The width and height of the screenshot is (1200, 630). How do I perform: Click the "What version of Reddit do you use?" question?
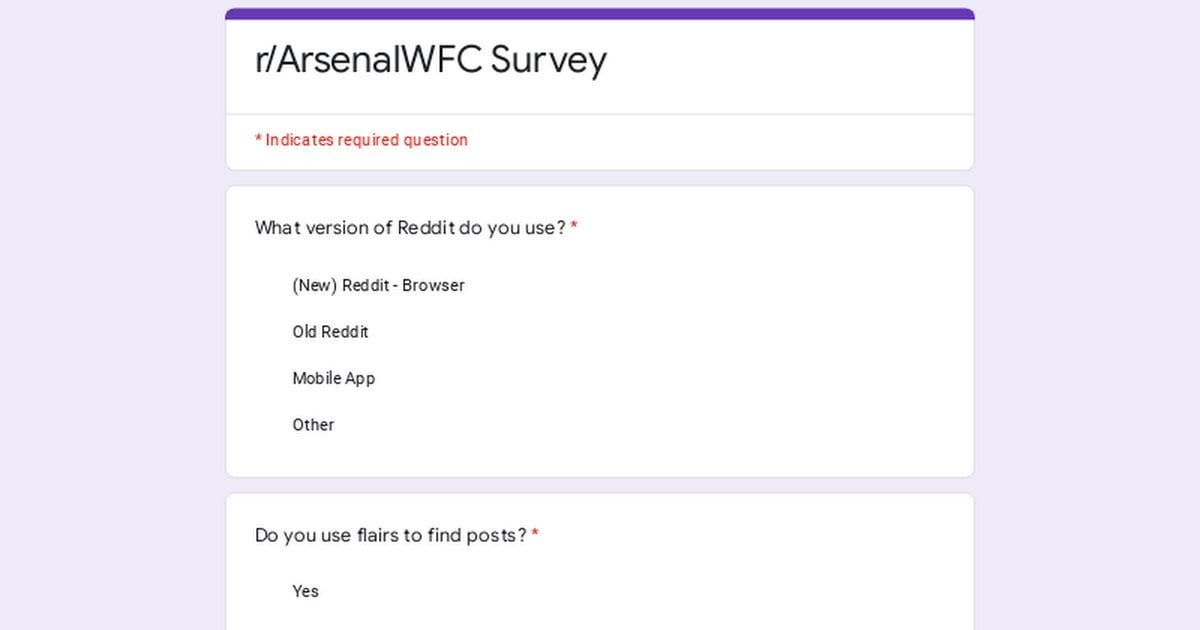410,228
